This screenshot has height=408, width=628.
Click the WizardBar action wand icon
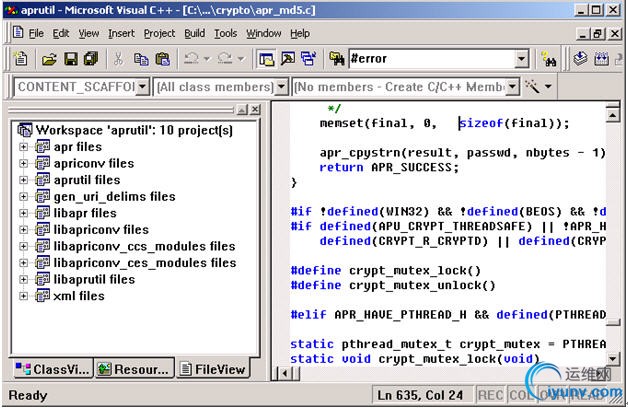[532, 86]
